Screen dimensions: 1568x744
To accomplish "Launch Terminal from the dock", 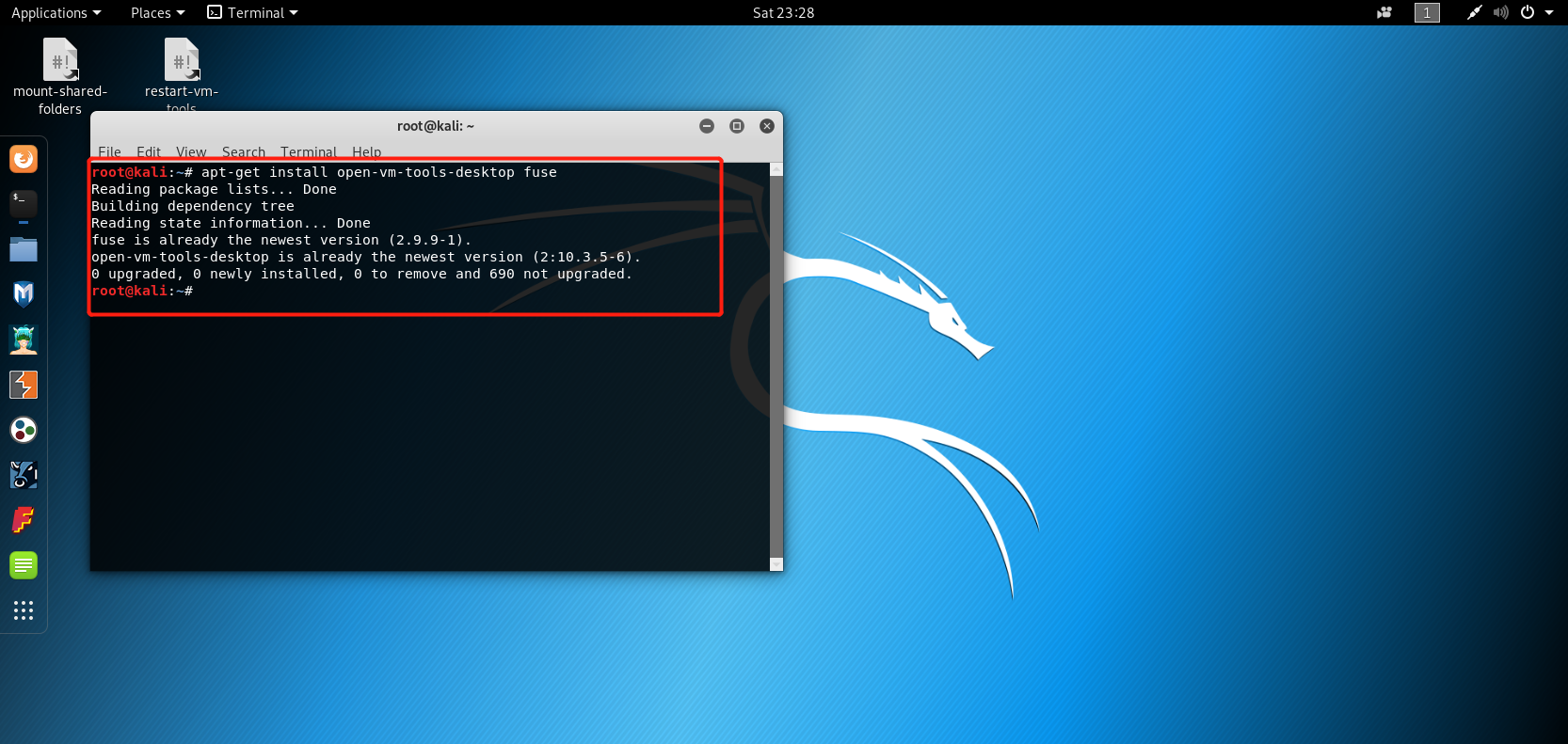I will coord(24,203).
